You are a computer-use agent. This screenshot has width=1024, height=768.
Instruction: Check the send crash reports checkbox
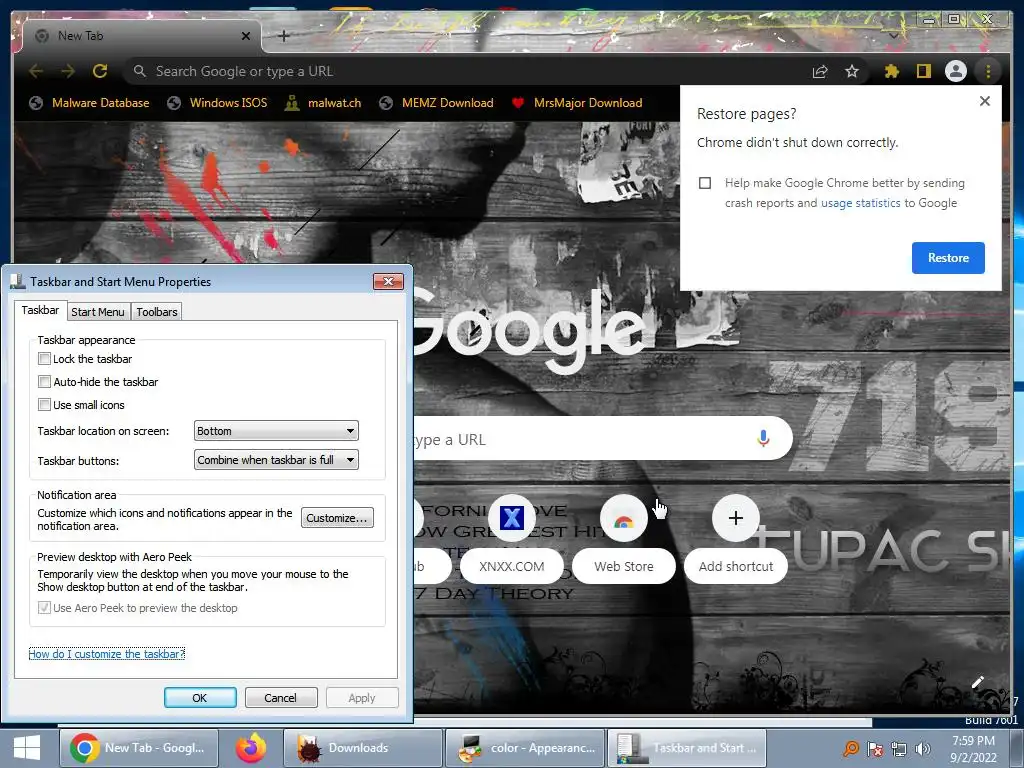coord(705,183)
